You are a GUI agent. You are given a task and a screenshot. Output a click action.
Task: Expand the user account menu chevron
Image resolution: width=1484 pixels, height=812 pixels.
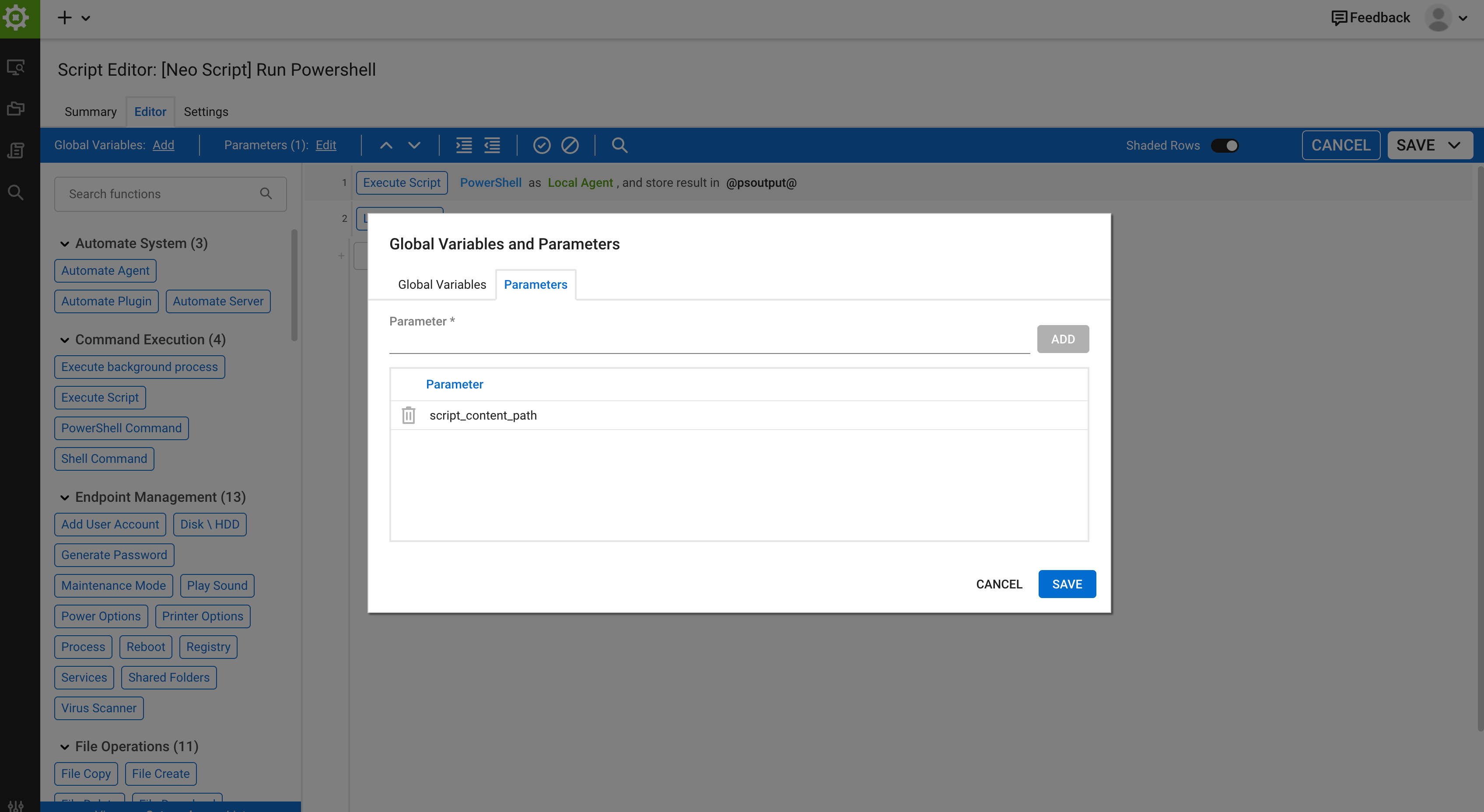click(1463, 18)
